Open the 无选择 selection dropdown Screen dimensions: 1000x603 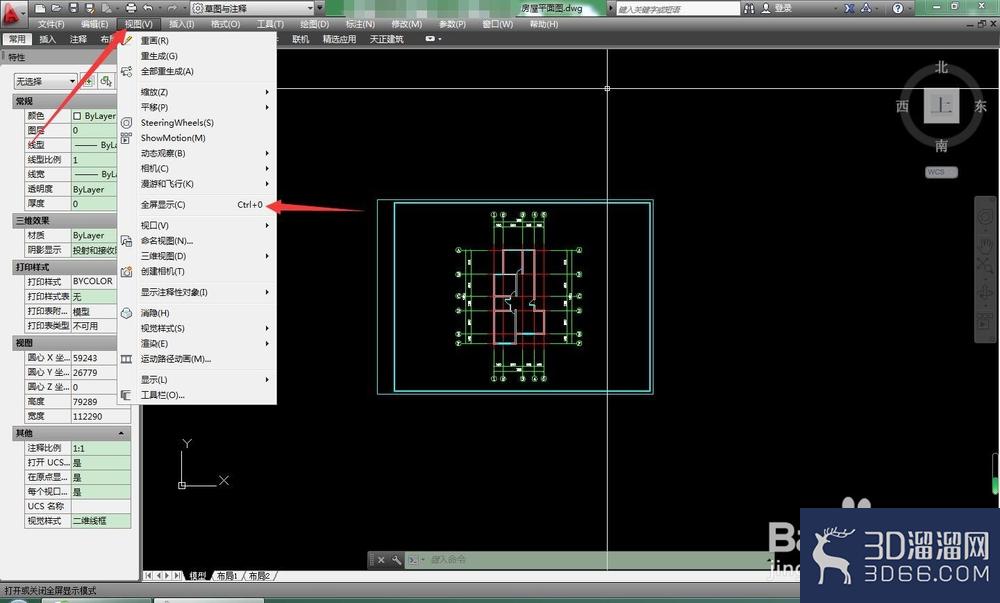point(45,81)
